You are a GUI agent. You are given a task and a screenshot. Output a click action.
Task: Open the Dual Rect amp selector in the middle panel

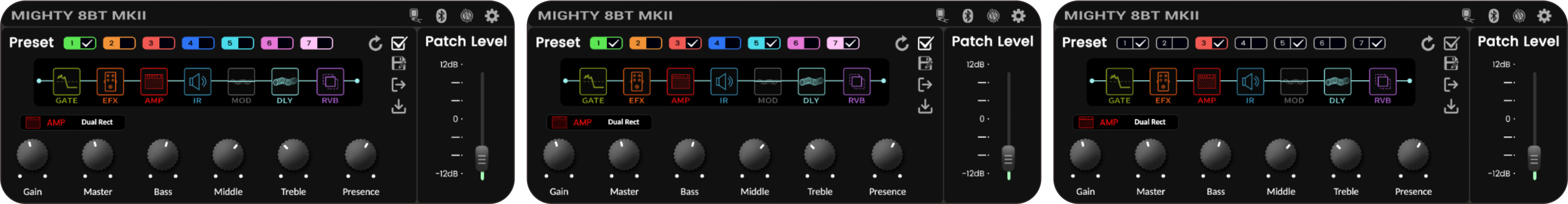pos(623,122)
